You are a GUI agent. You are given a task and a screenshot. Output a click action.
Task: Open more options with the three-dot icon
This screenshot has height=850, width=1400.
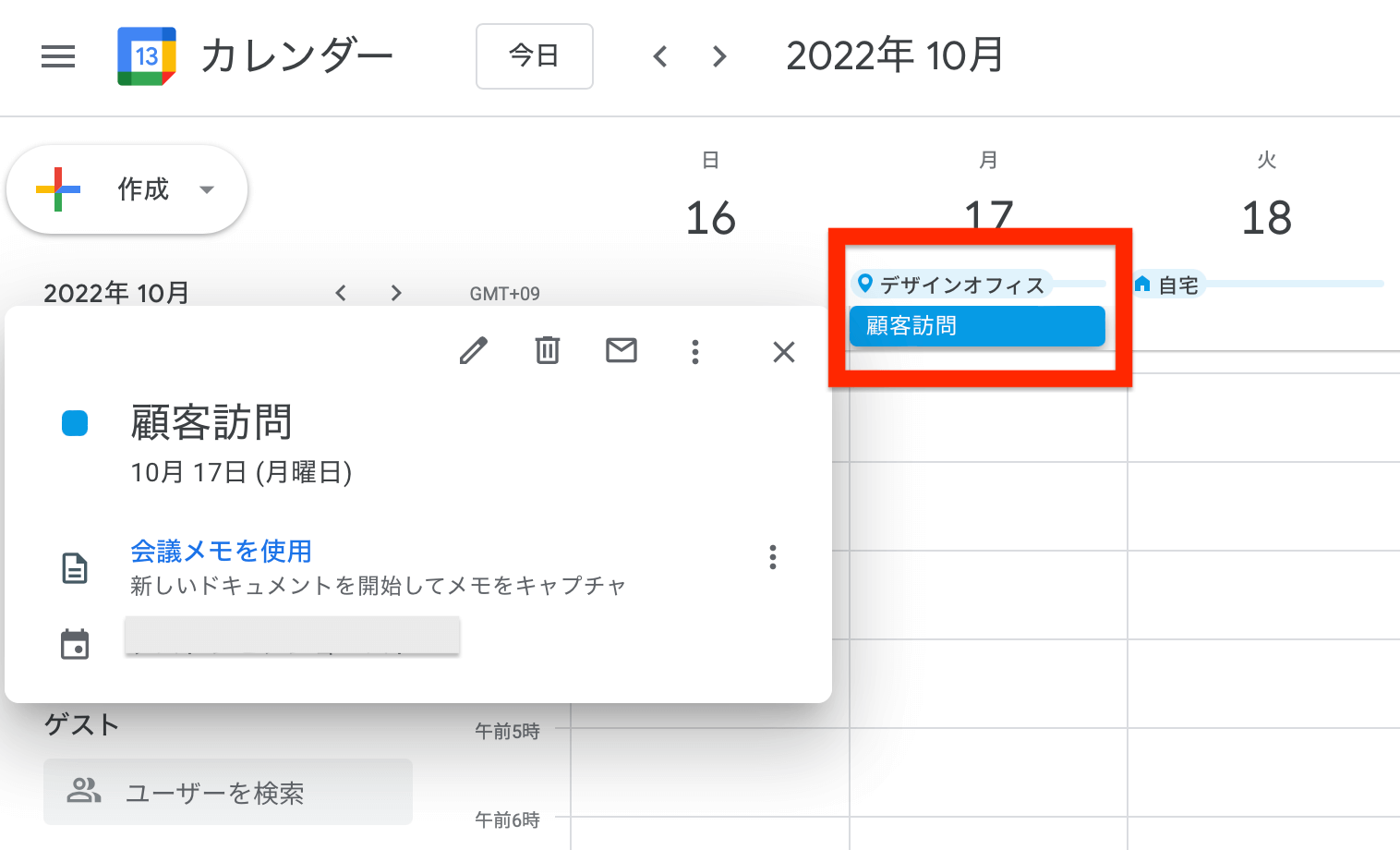(695, 351)
